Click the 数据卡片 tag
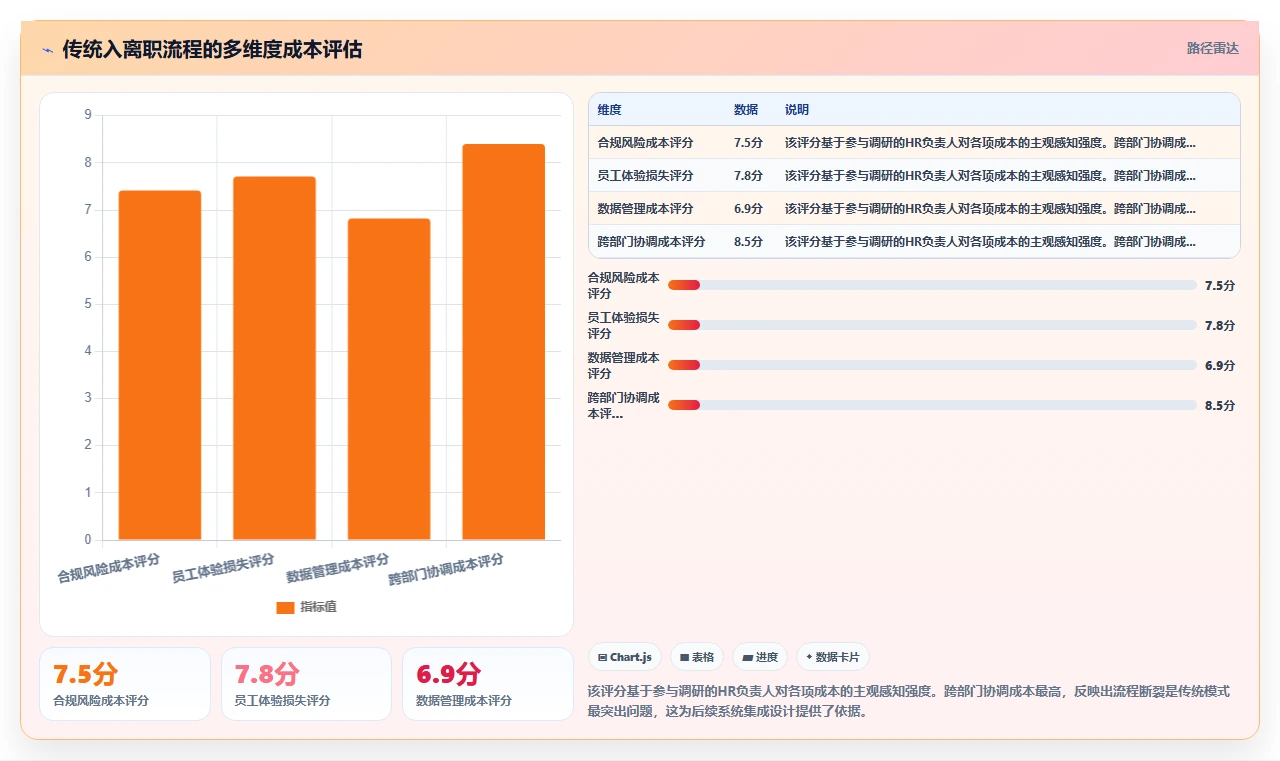 833,657
